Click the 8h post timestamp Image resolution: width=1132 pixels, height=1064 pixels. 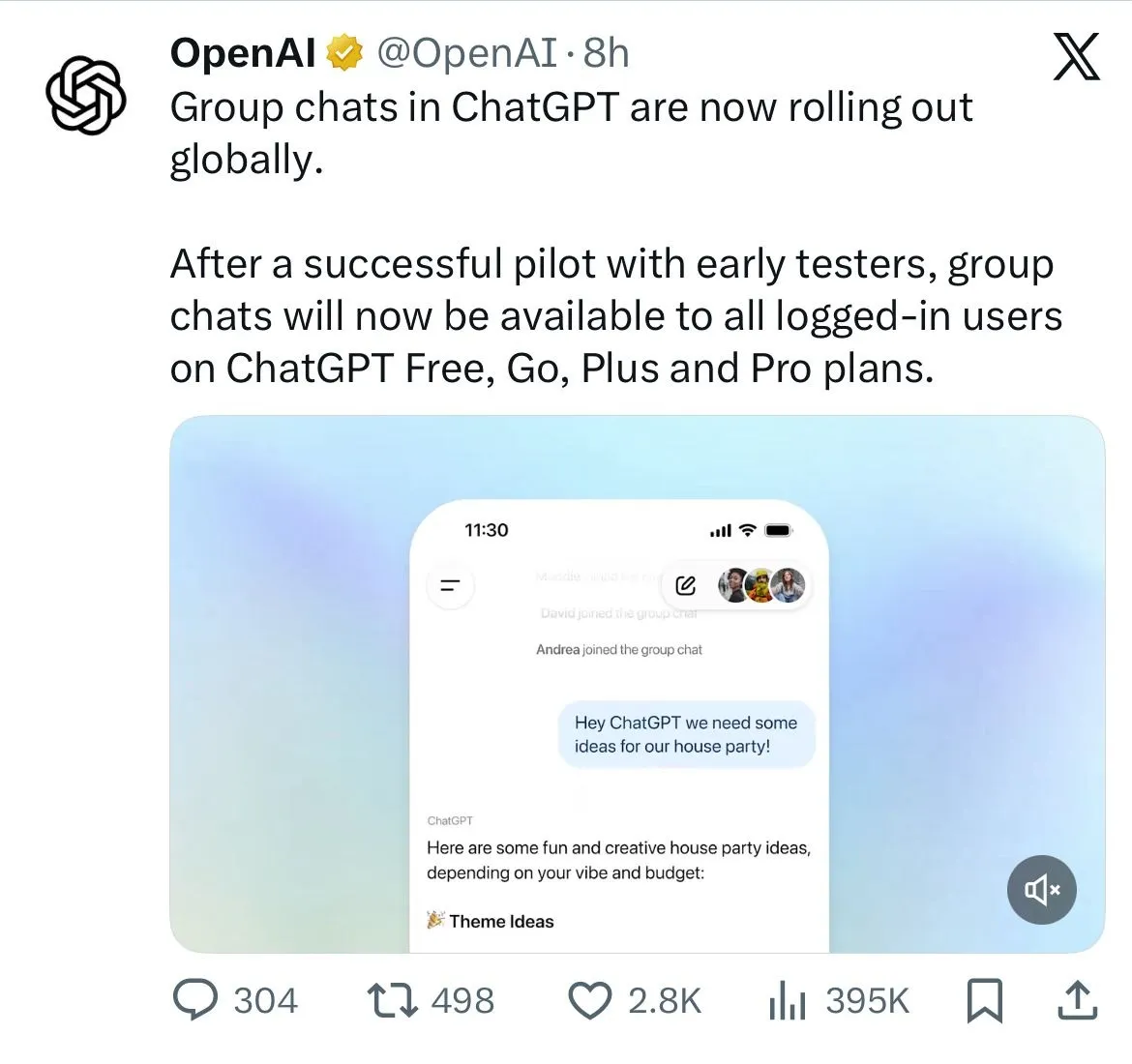click(607, 53)
